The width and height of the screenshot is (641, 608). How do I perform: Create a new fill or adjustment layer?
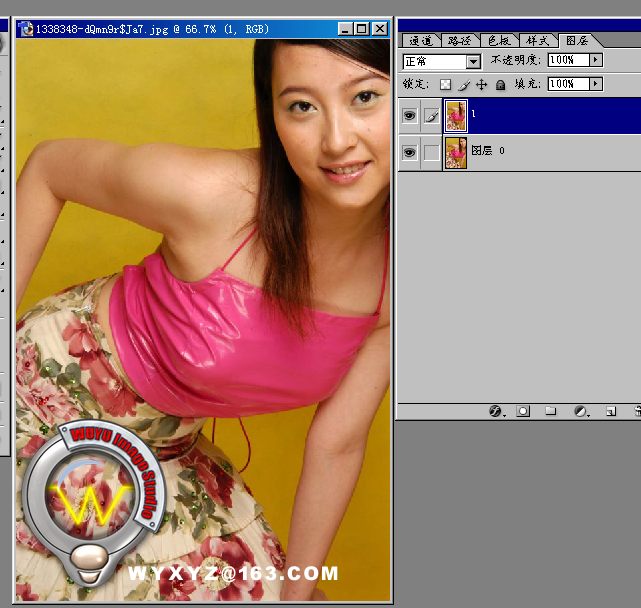click(x=580, y=411)
